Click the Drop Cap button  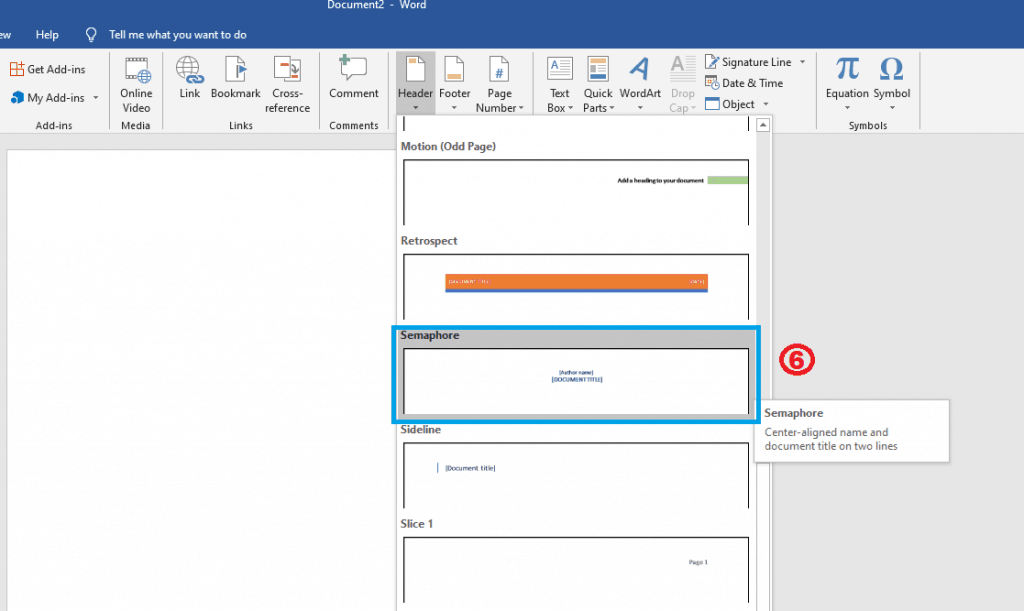tap(682, 85)
